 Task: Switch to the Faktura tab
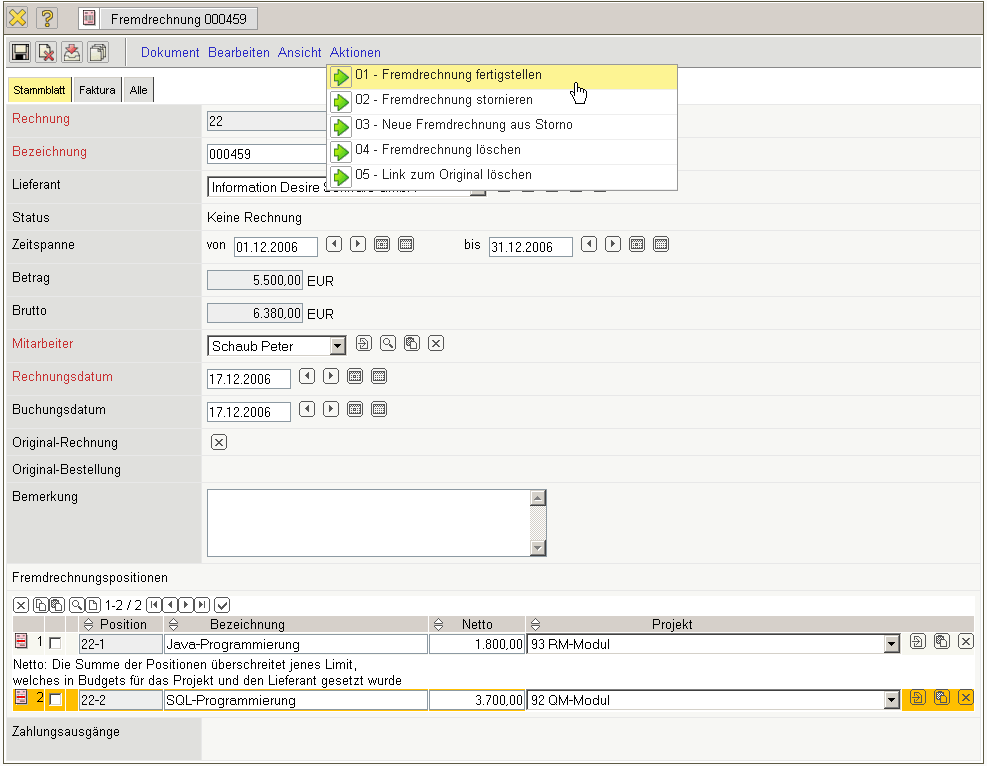point(98,90)
